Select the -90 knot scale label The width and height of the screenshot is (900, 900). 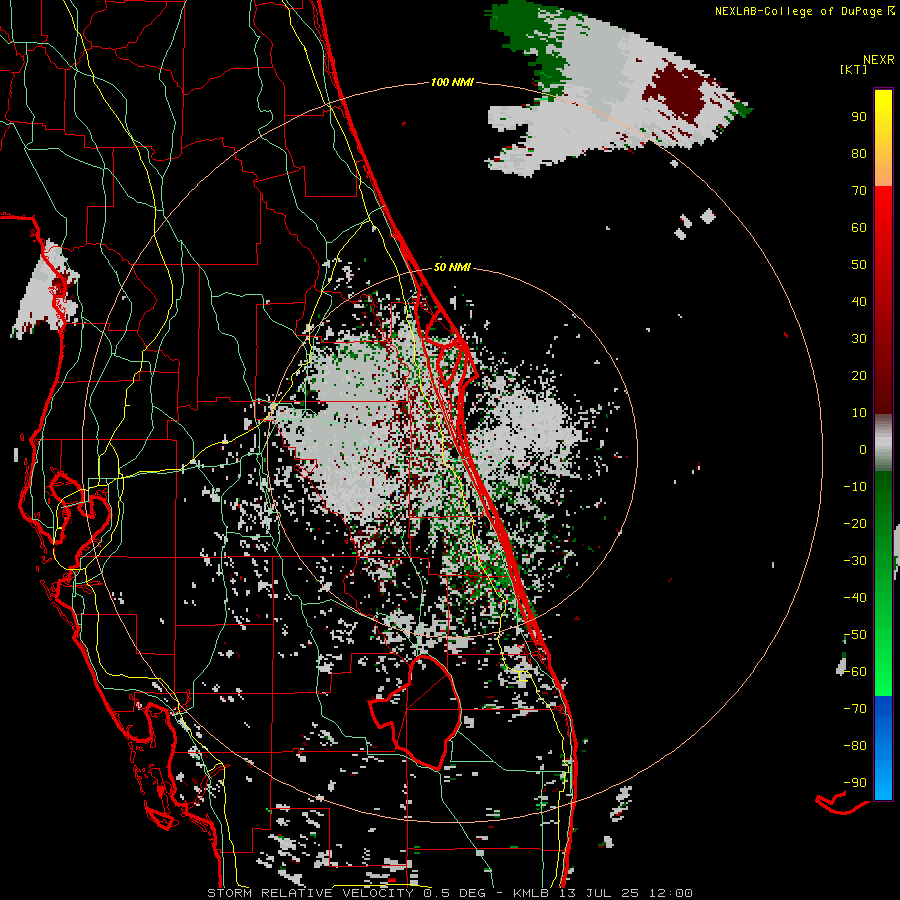click(x=855, y=783)
